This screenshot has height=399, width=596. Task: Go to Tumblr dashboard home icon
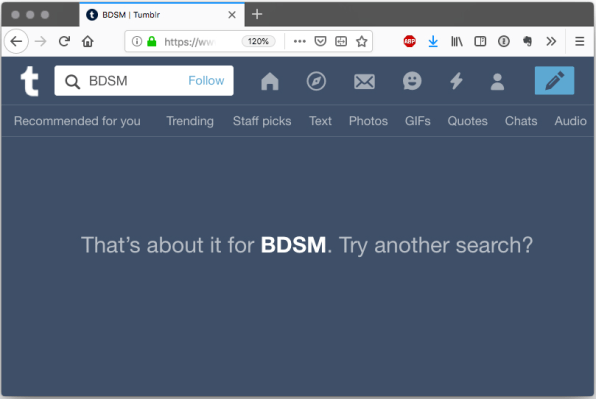click(270, 81)
